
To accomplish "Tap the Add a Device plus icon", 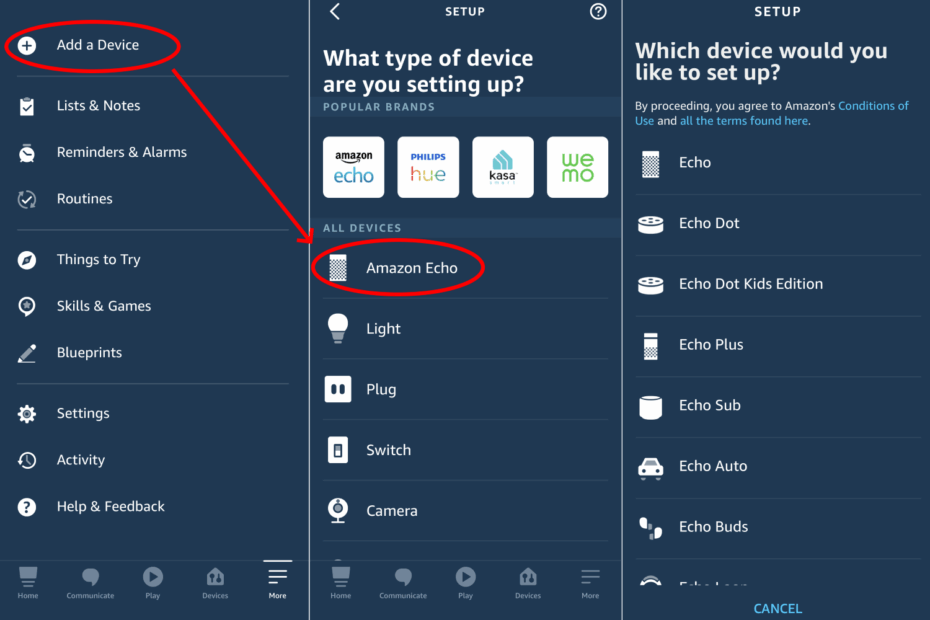I will click(x=27, y=45).
